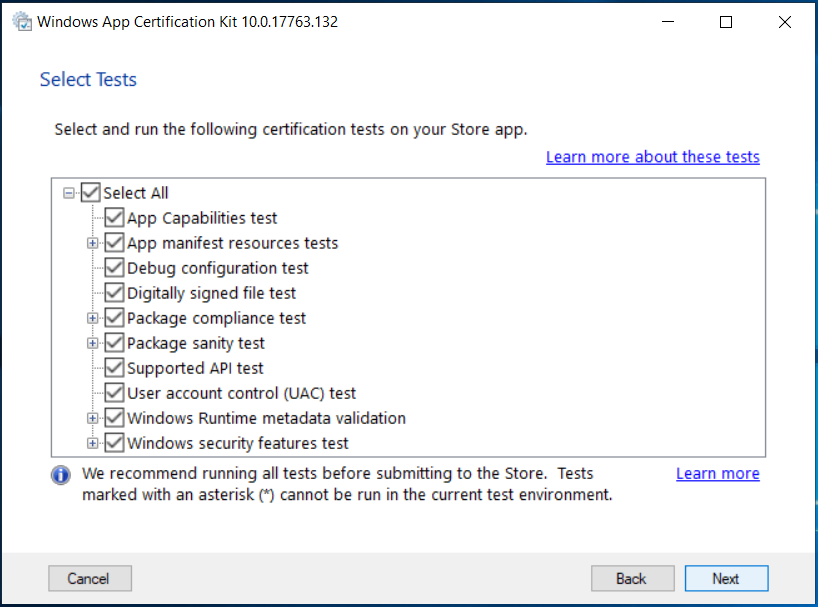Toggle User account control (UAC) test checkbox
This screenshot has width=818, height=607.
(x=114, y=393)
